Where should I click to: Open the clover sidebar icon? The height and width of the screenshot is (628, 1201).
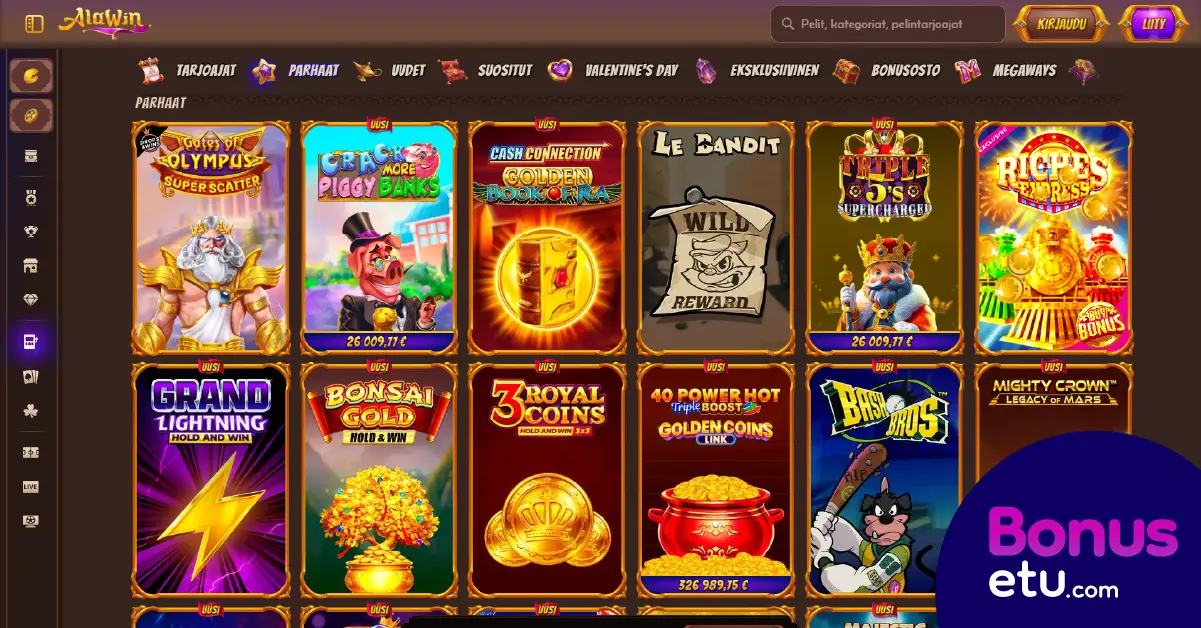[31, 411]
